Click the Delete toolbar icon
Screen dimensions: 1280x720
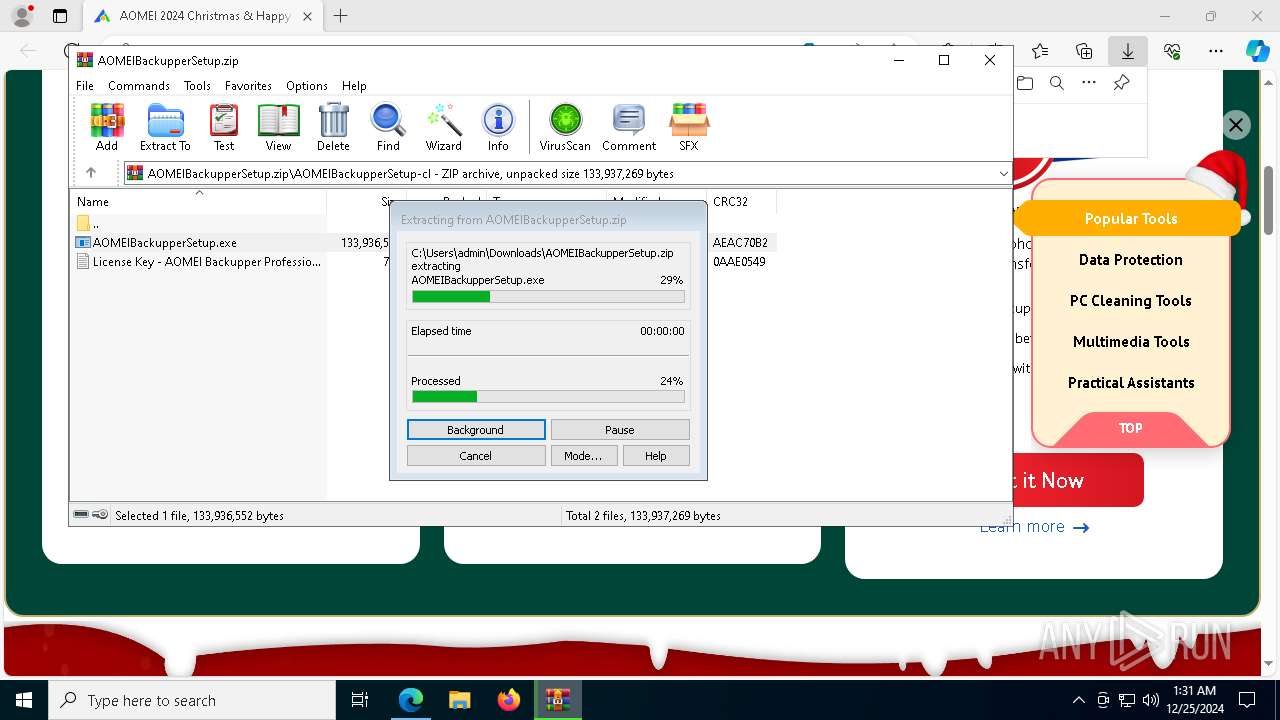[333, 127]
